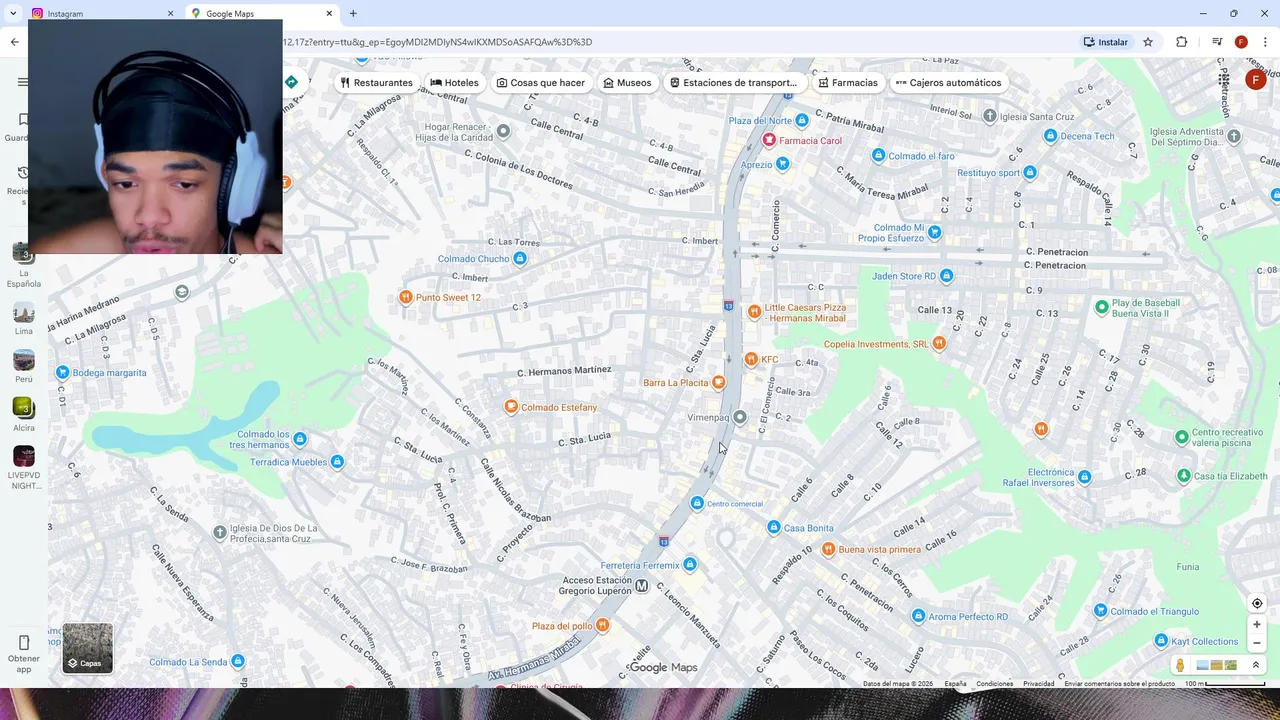
Task: Open the Capas layers thumbnail
Action: [x=88, y=648]
